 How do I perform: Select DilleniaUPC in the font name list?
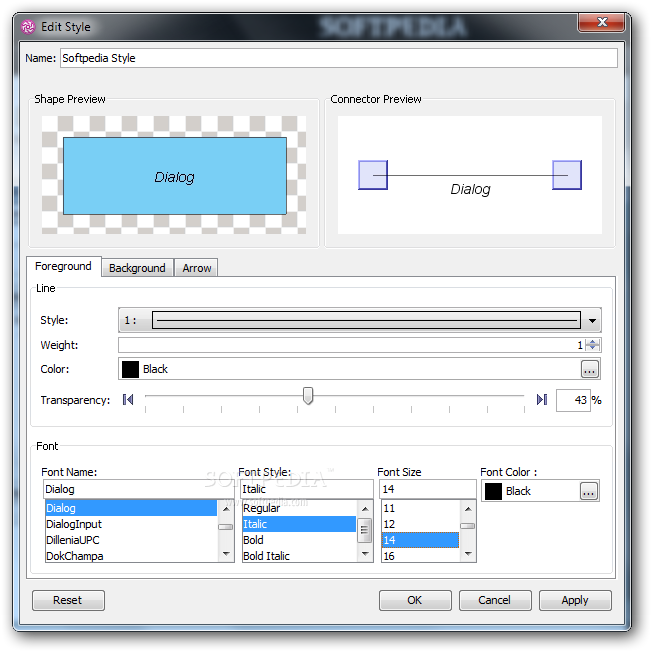click(131, 540)
